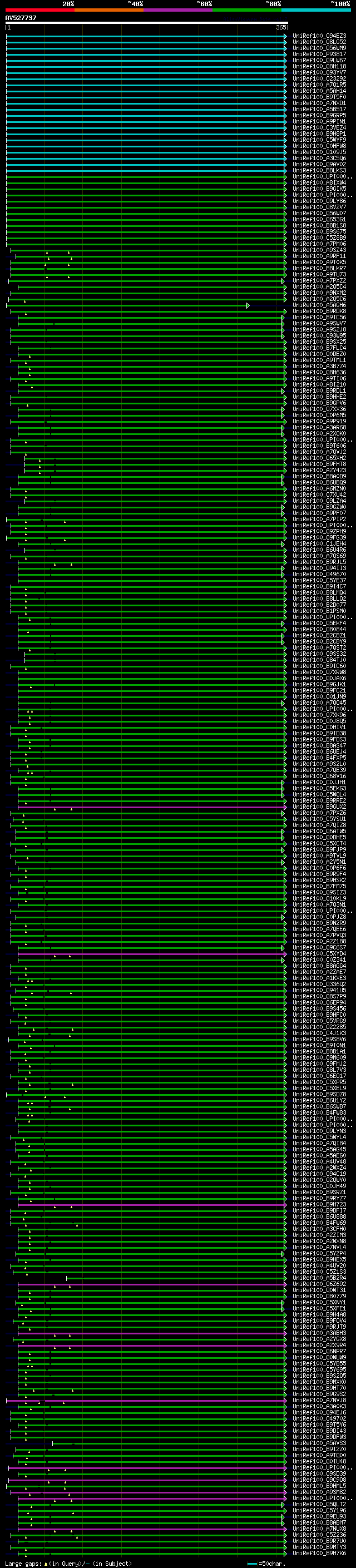Open hit UniRef100_Q9LW67
The width and height of the screenshot is (356, 1568).
[319, 60]
